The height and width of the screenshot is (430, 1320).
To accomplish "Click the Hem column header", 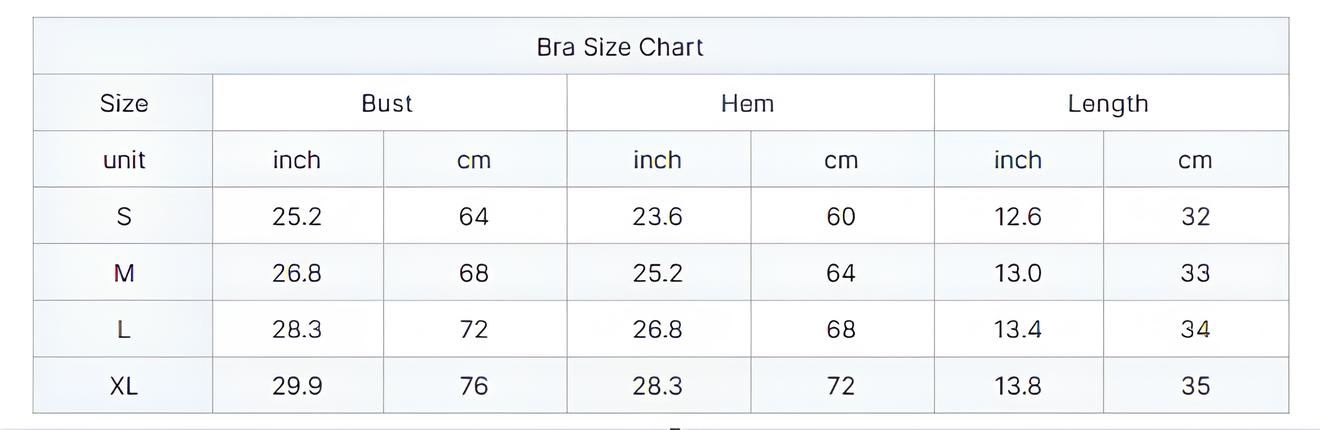I will [x=750, y=103].
